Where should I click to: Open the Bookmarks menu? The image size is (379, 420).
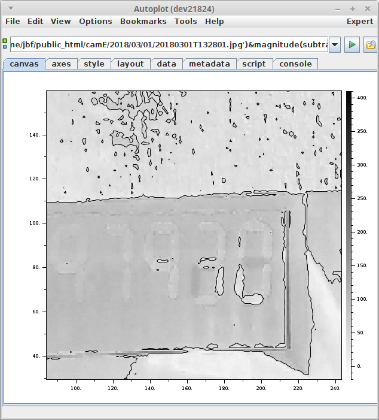(x=143, y=21)
